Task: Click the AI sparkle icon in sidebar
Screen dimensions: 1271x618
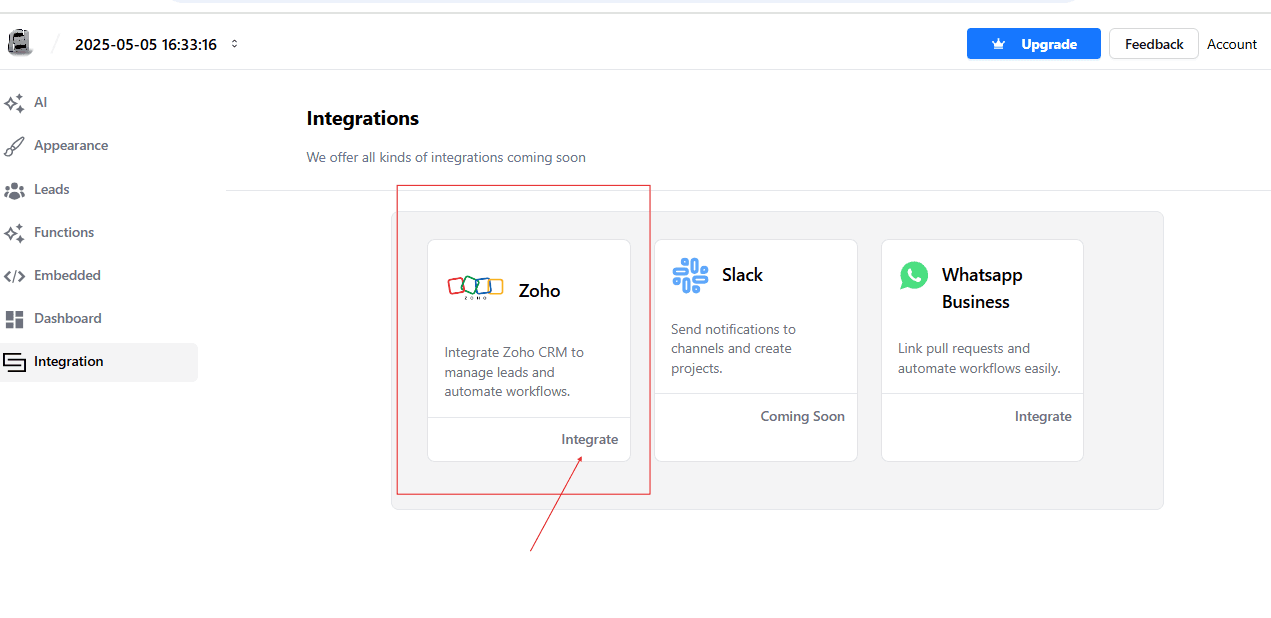Action: (x=14, y=103)
